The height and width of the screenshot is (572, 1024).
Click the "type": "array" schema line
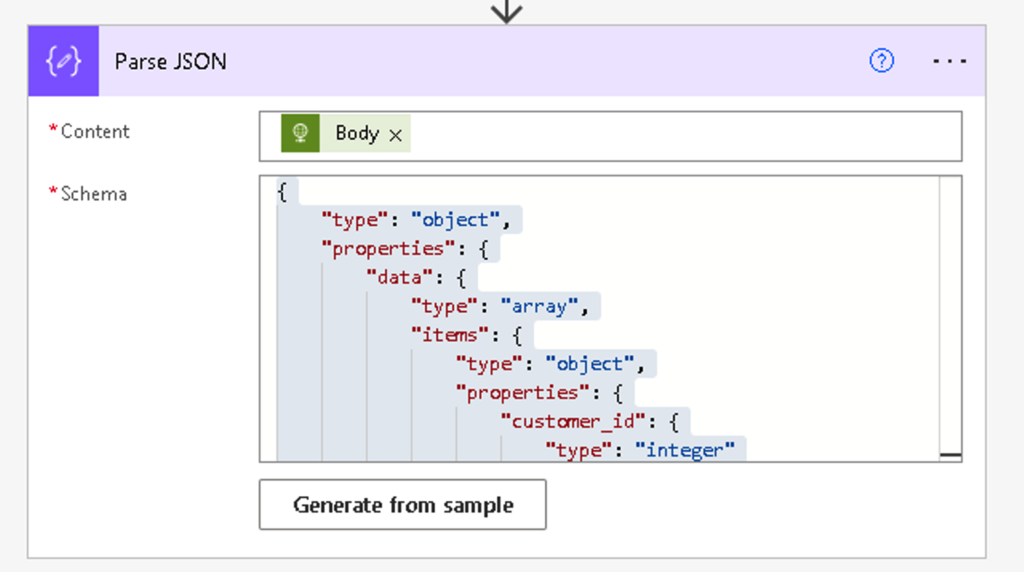500,306
